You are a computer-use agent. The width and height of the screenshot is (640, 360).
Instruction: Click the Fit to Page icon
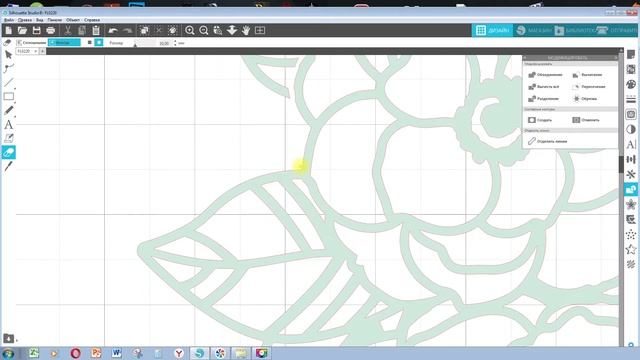coord(260,30)
